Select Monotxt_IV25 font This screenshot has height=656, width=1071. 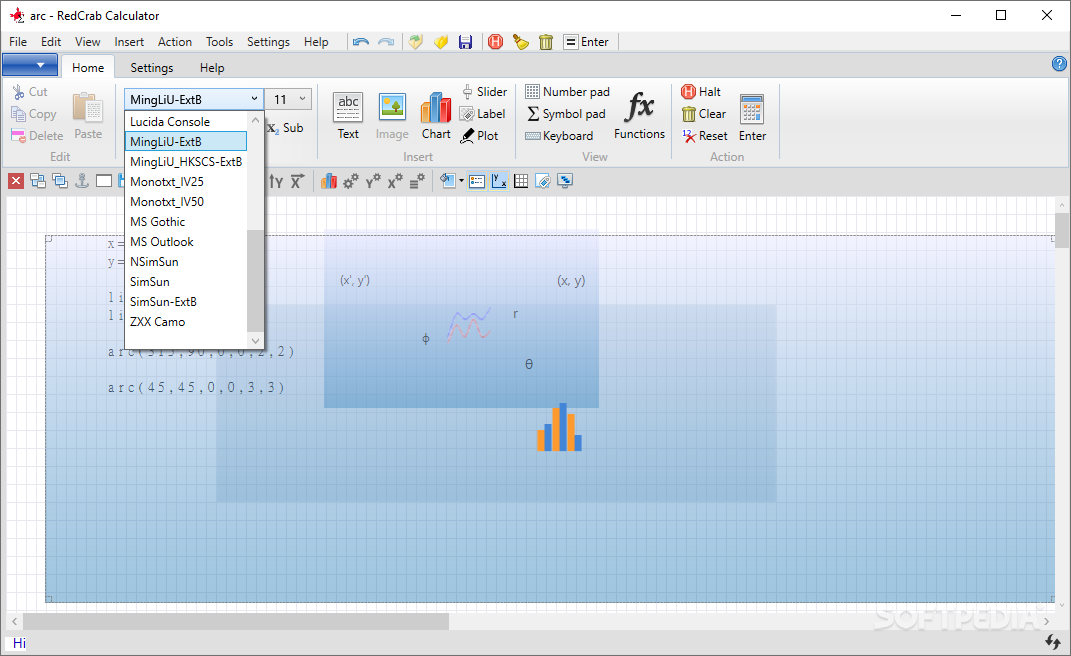click(186, 182)
